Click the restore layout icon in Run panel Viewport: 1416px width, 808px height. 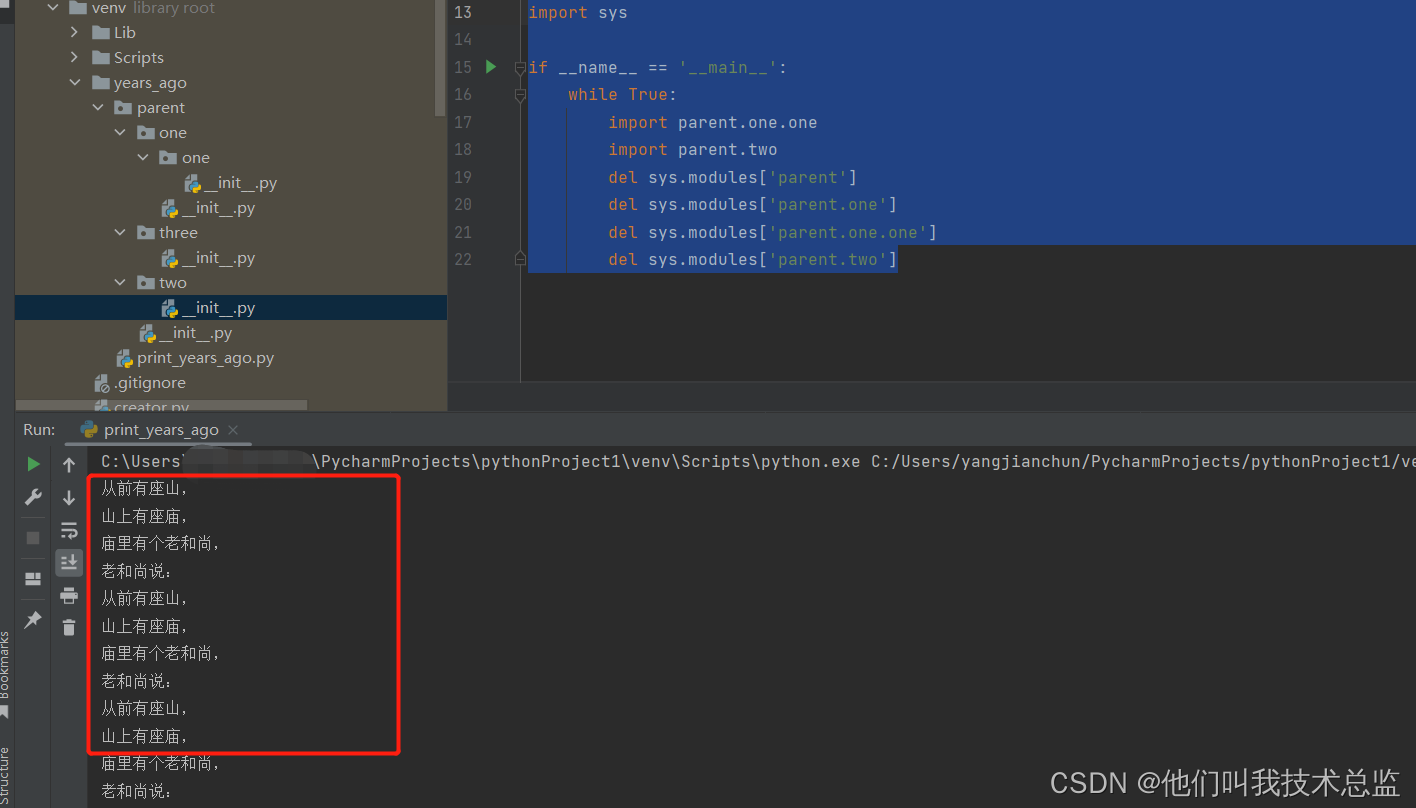point(33,579)
